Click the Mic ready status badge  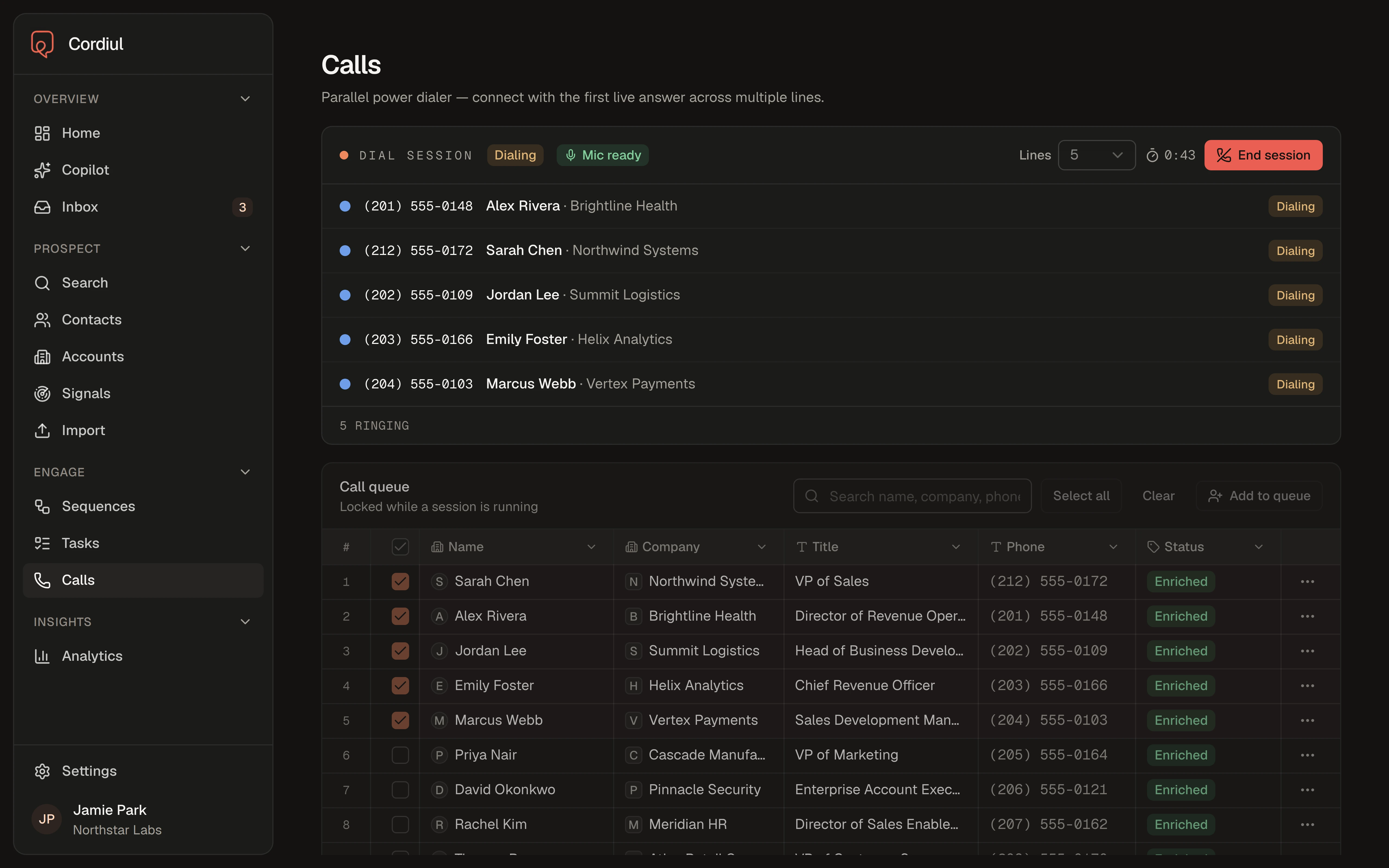point(603,155)
